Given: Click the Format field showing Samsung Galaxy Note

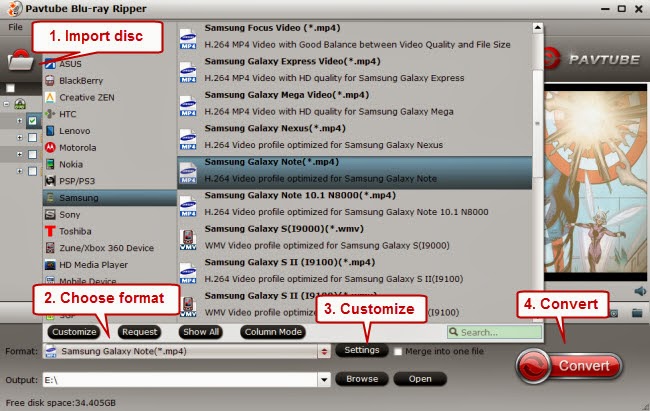Looking at the screenshot, I should tap(180, 352).
